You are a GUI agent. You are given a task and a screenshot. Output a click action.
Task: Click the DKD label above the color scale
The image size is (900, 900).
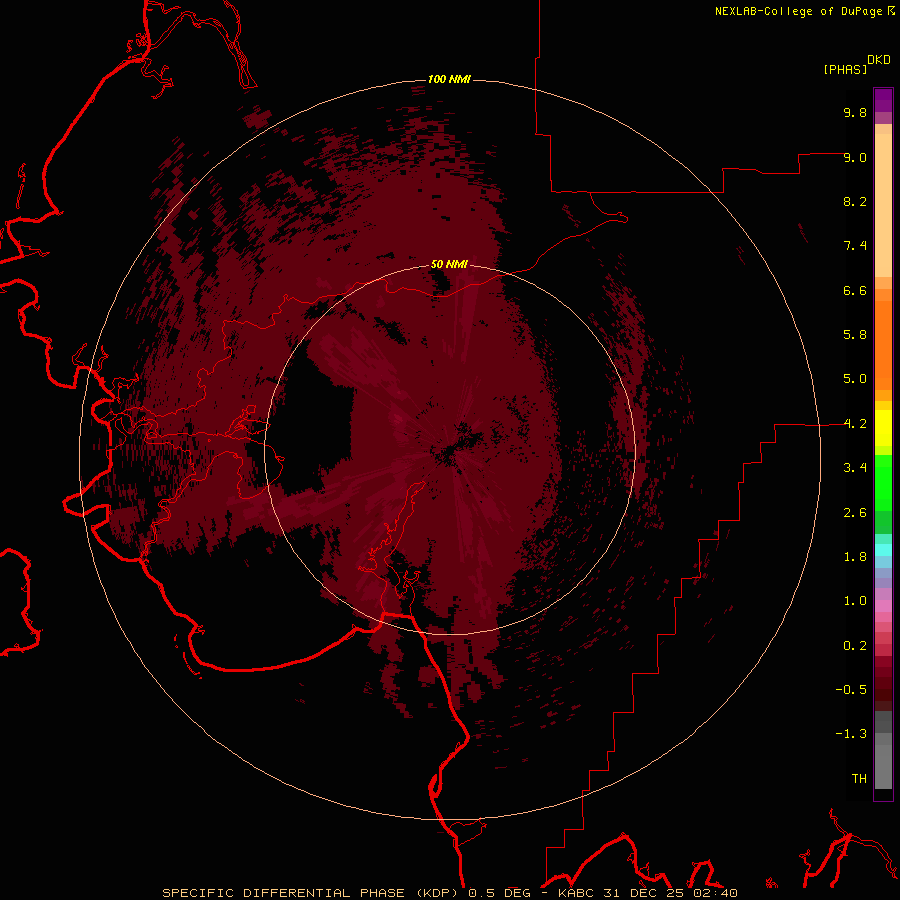879,60
